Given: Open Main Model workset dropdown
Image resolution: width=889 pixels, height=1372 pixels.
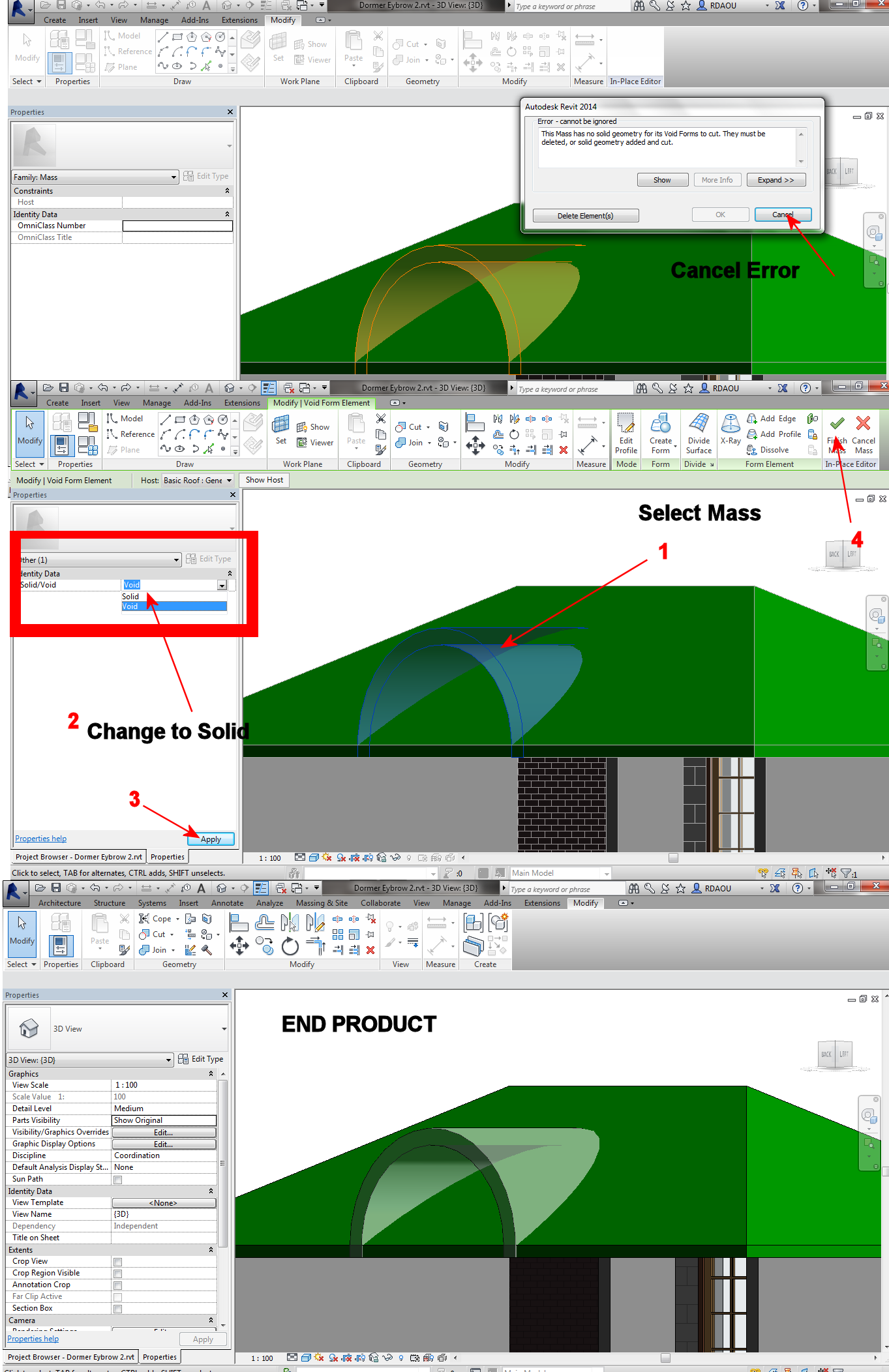Looking at the screenshot, I should pyautogui.click(x=607, y=873).
